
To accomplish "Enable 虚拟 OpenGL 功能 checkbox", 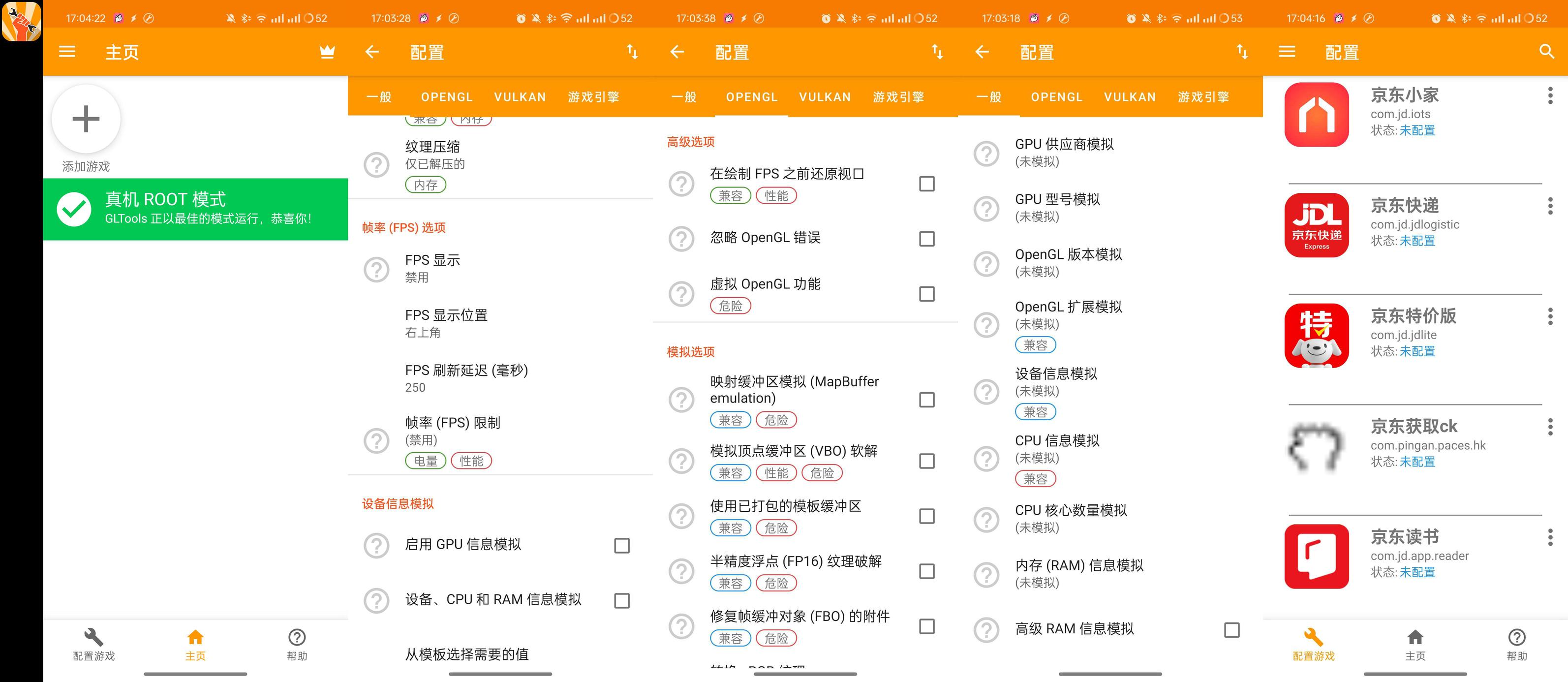I will [926, 294].
